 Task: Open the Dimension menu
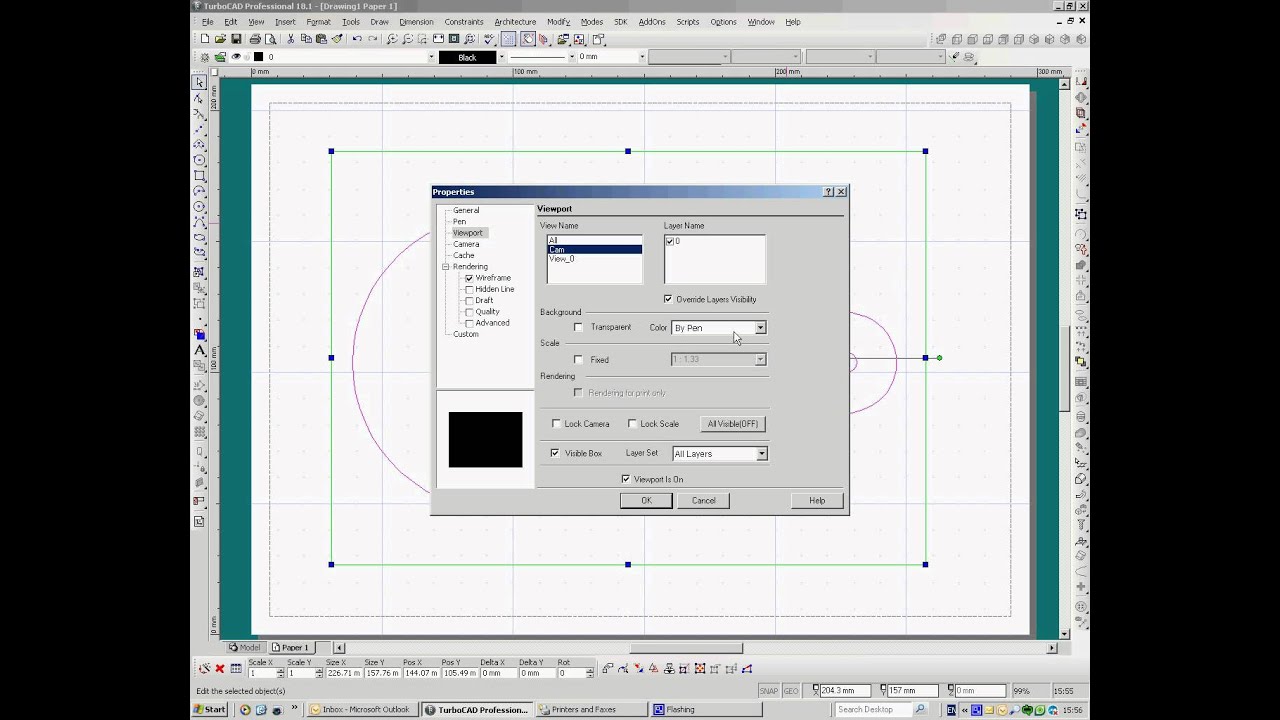[x=416, y=22]
